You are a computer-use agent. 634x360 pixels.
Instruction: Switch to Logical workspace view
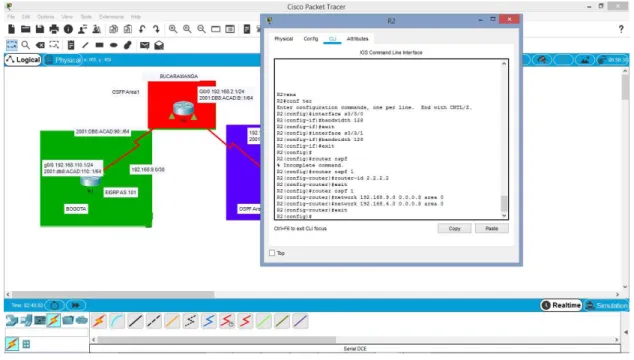click(x=23, y=60)
